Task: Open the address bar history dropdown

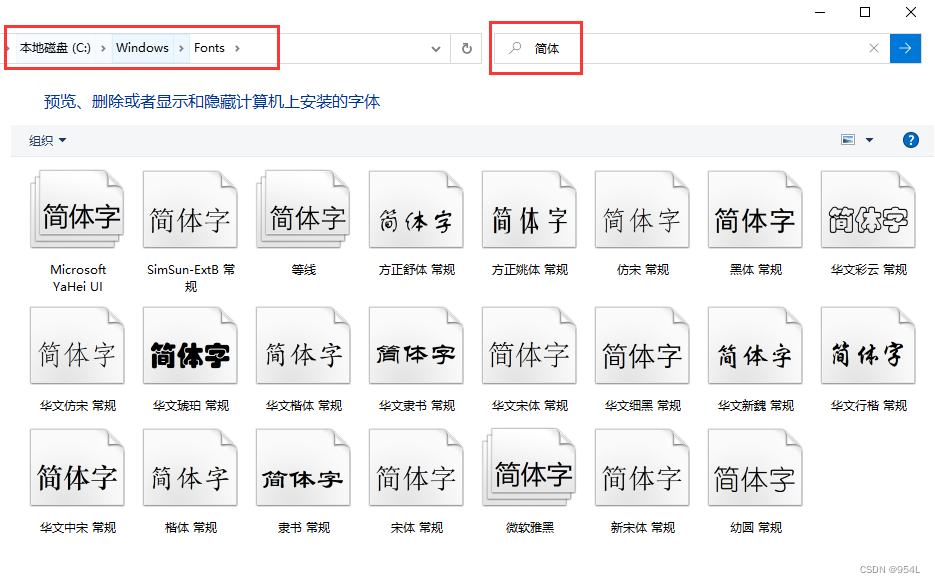Action: (435, 47)
